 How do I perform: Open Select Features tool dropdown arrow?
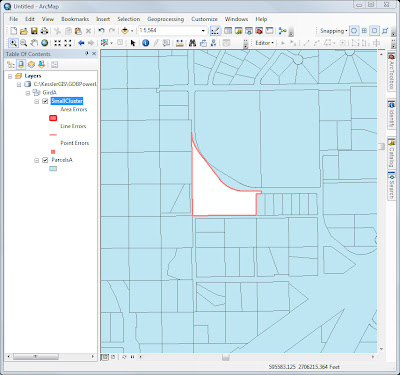tap(111, 43)
